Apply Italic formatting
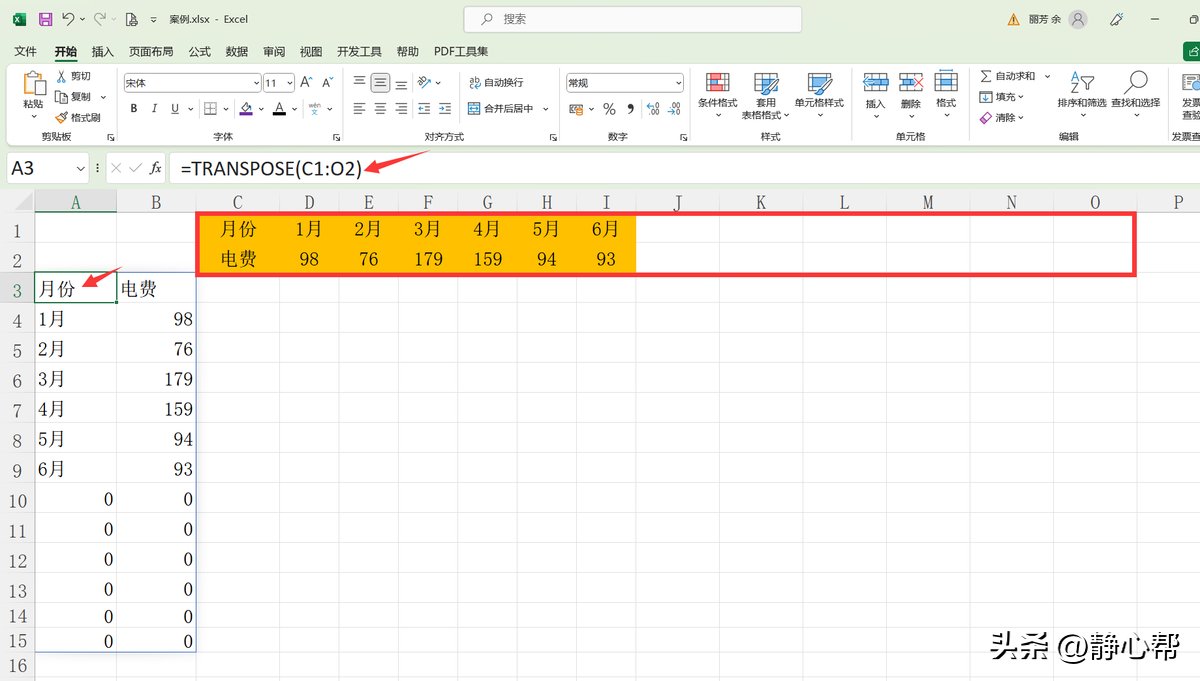The width and height of the screenshot is (1200, 681). (x=153, y=109)
